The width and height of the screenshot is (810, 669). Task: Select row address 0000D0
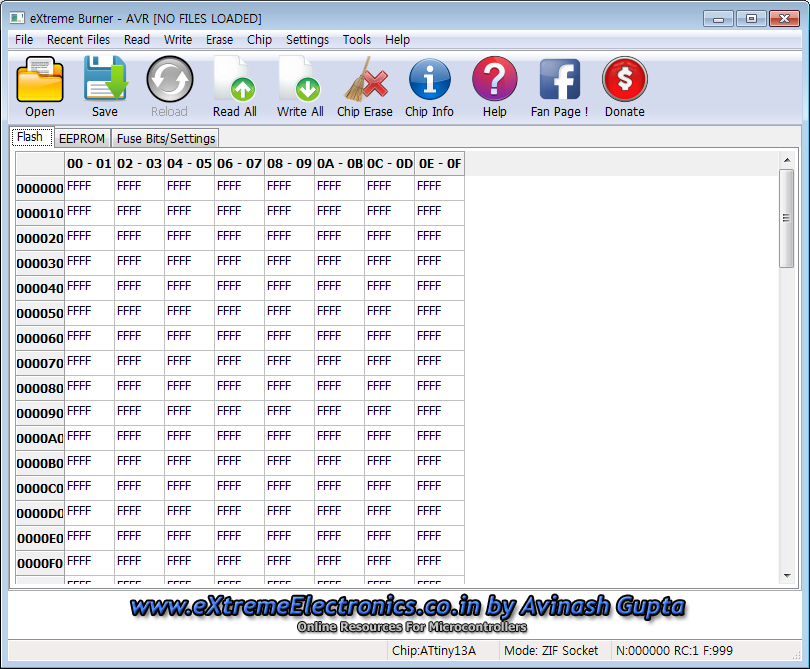(40, 514)
